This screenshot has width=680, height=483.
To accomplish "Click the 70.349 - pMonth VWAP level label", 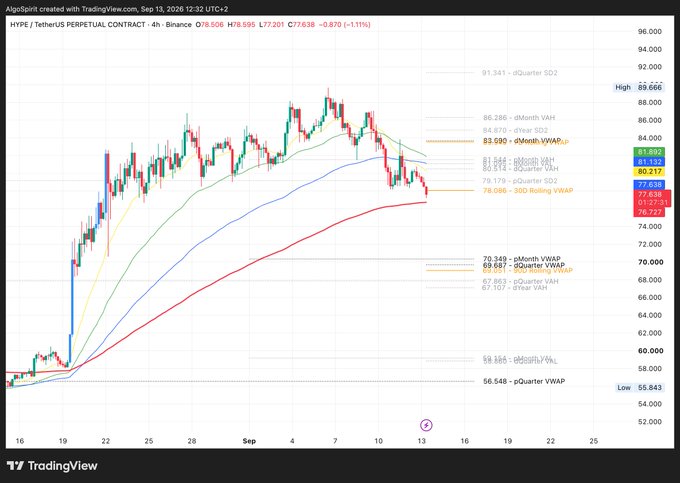I will click(522, 259).
